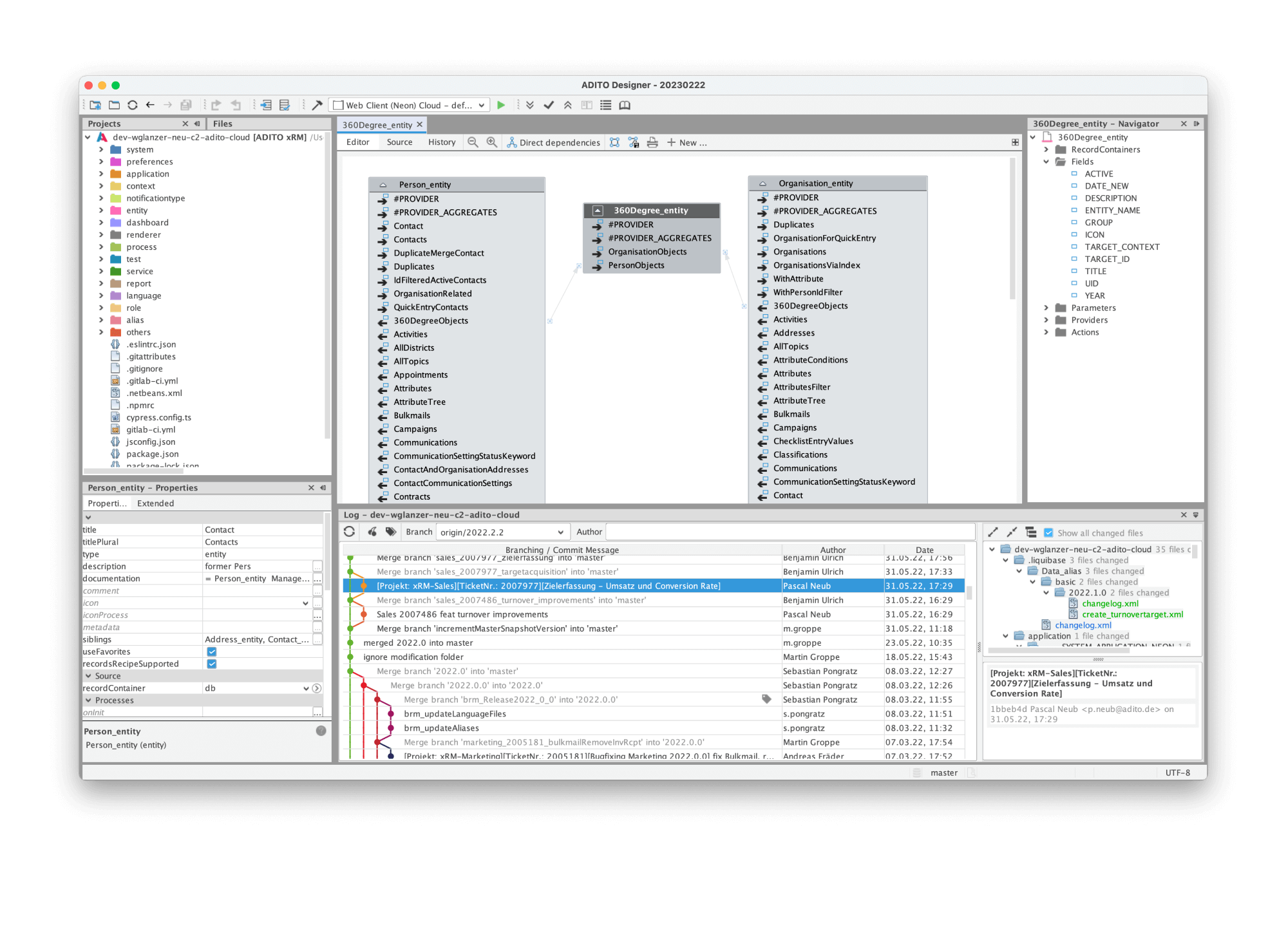The height and width of the screenshot is (927, 1288).
Task: Expand the Parameters node in Navigator
Action: pyautogui.click(x=1046, y=308)
